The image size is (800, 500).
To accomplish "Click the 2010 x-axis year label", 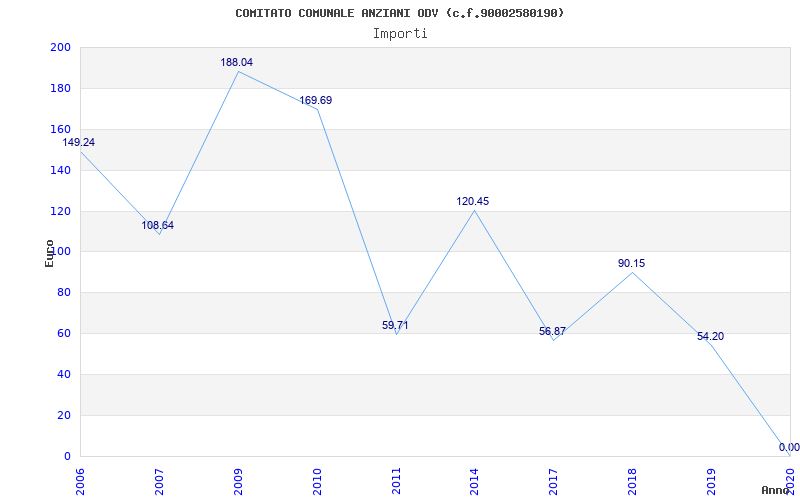I will tap(317, 482).
